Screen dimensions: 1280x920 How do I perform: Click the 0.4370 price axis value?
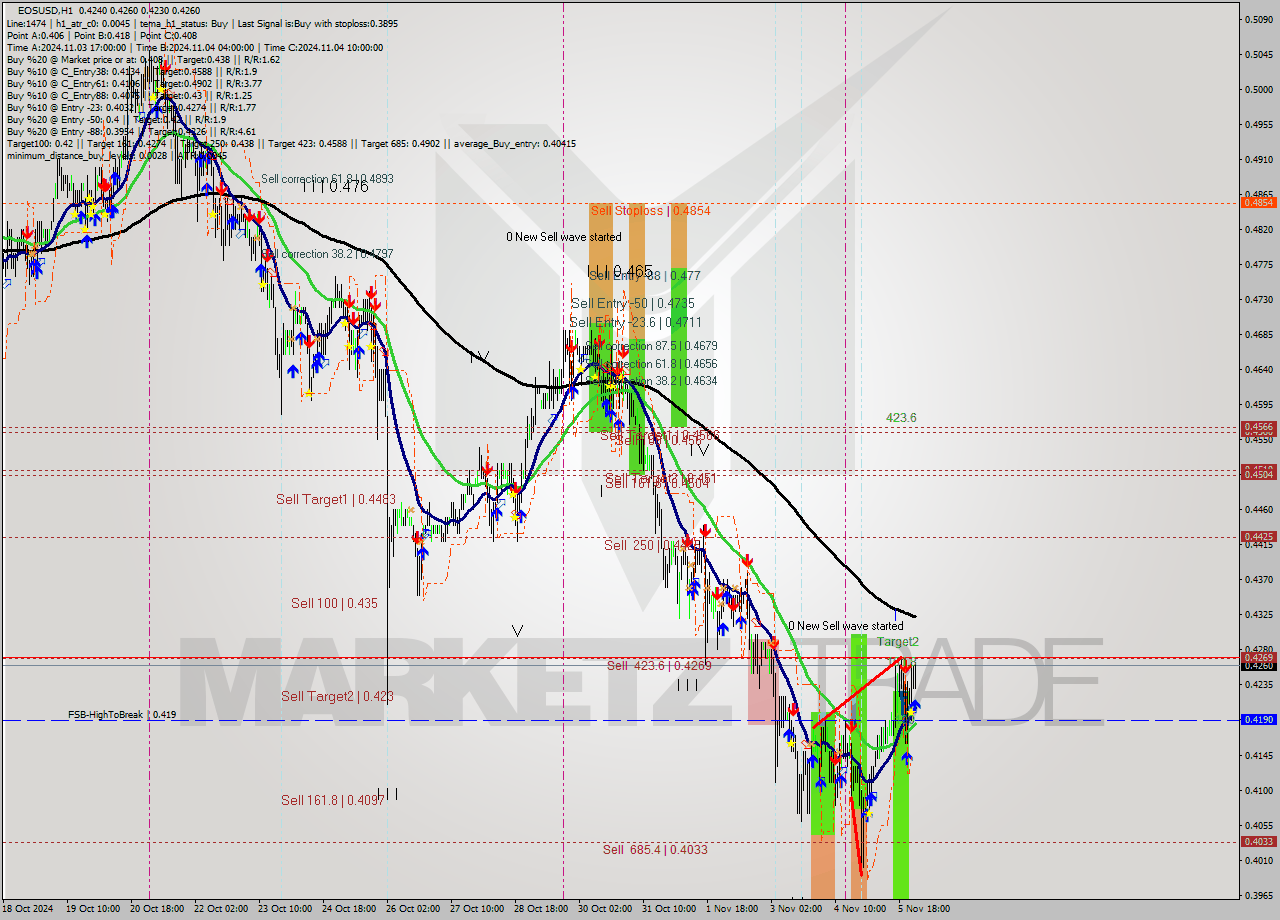tap(1258, 579)
